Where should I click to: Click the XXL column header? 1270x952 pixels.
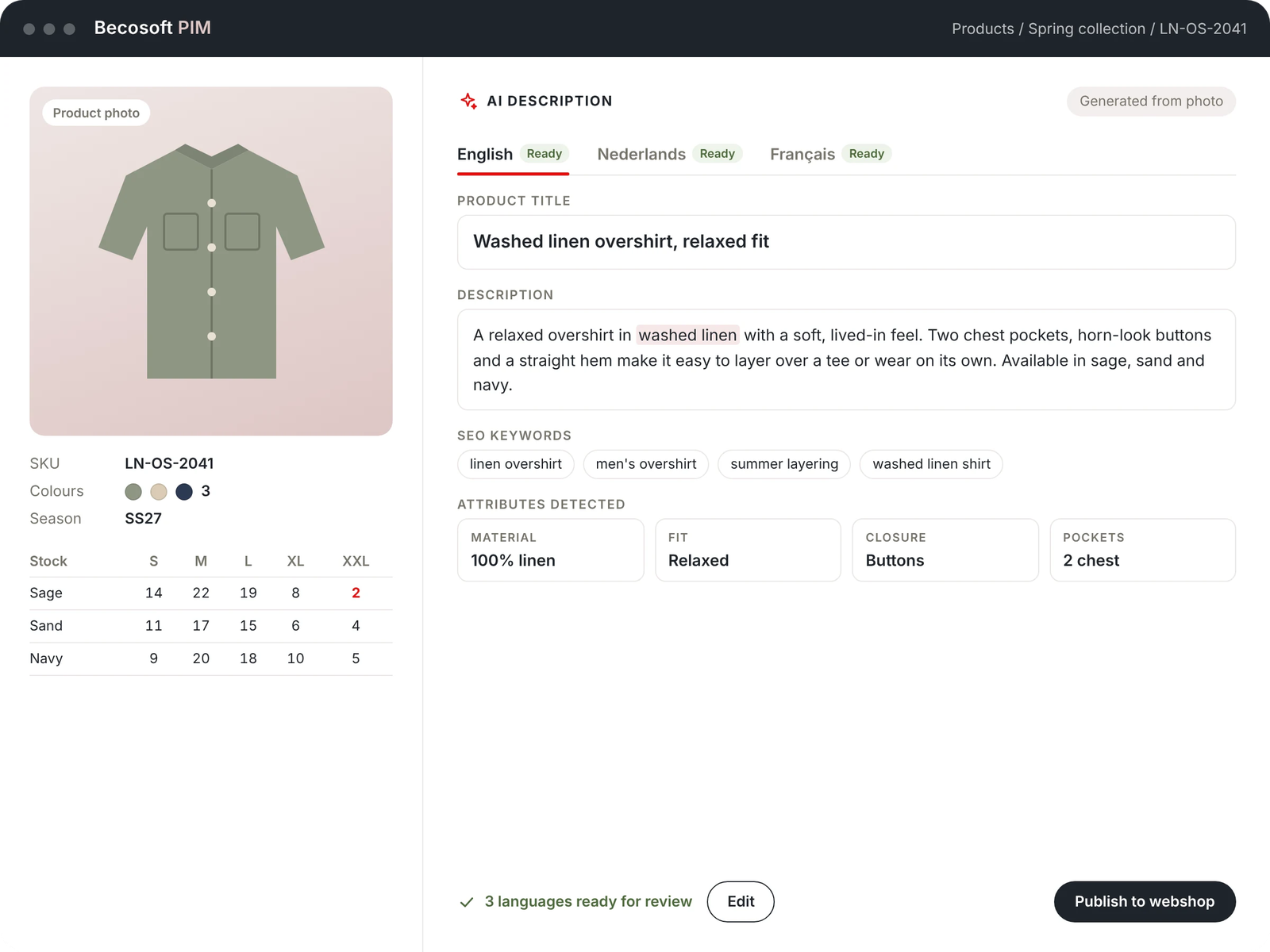[356, 561]
